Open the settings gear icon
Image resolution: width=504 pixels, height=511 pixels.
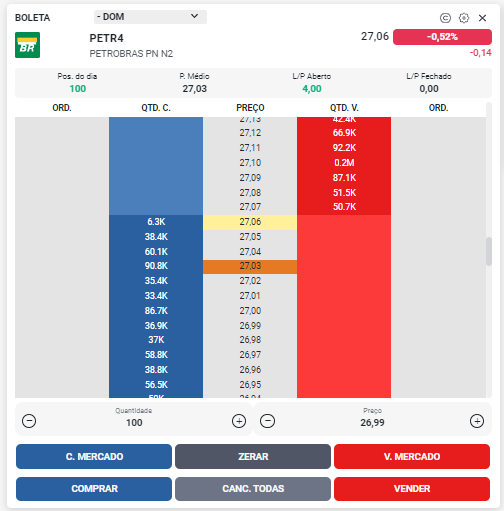coord(464,18)
